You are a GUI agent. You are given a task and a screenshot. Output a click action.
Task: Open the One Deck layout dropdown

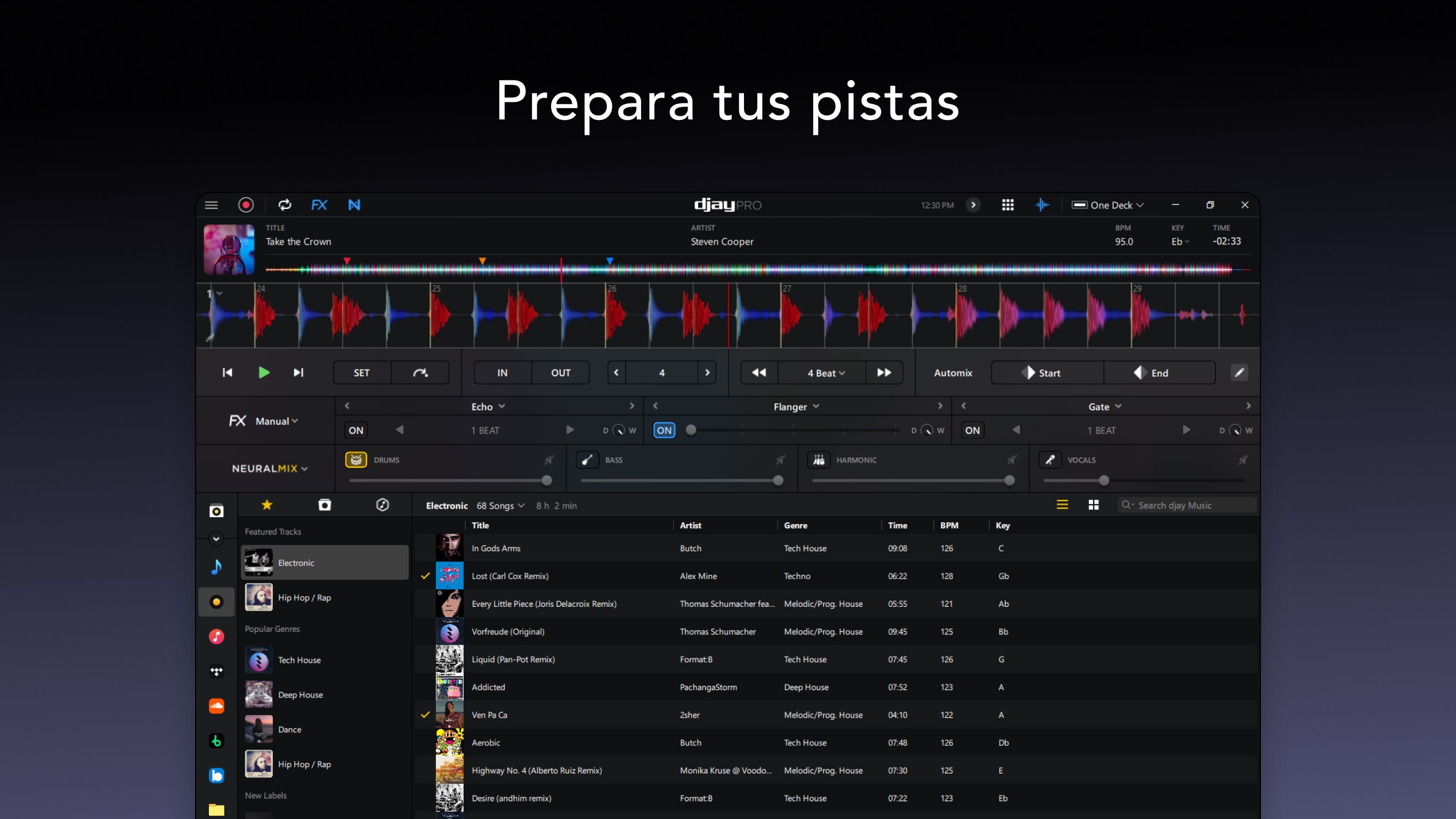point(1109,205)
